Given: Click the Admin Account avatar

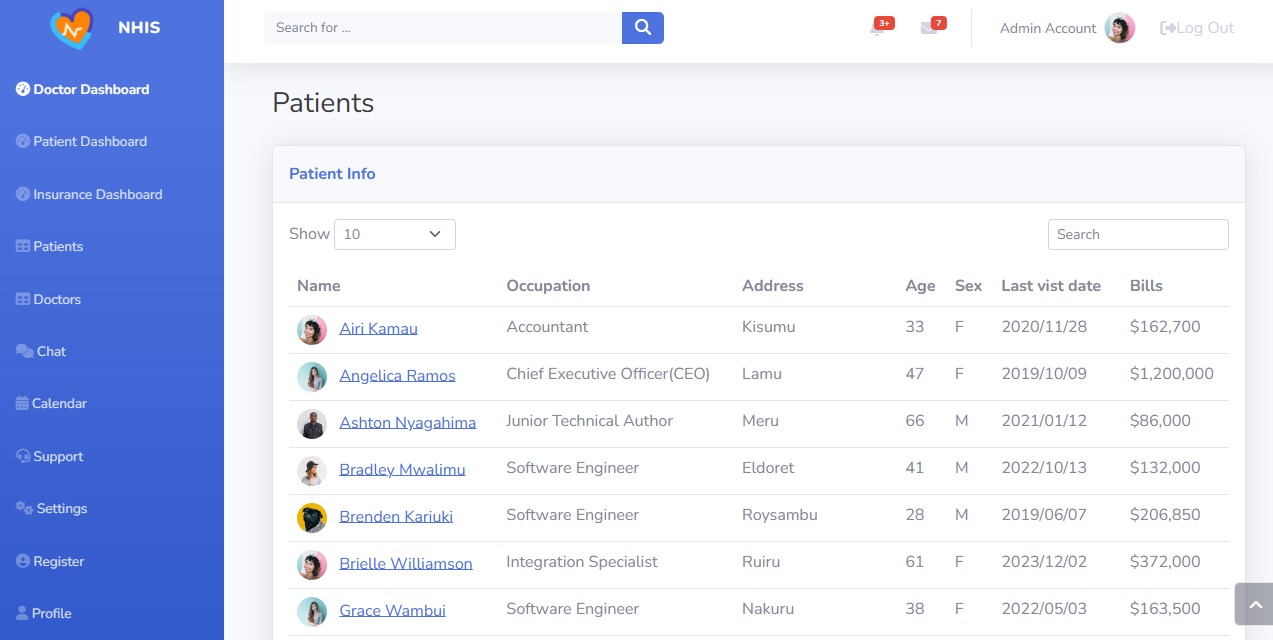Looking at the screenshot, I should tap(1120, 28).
